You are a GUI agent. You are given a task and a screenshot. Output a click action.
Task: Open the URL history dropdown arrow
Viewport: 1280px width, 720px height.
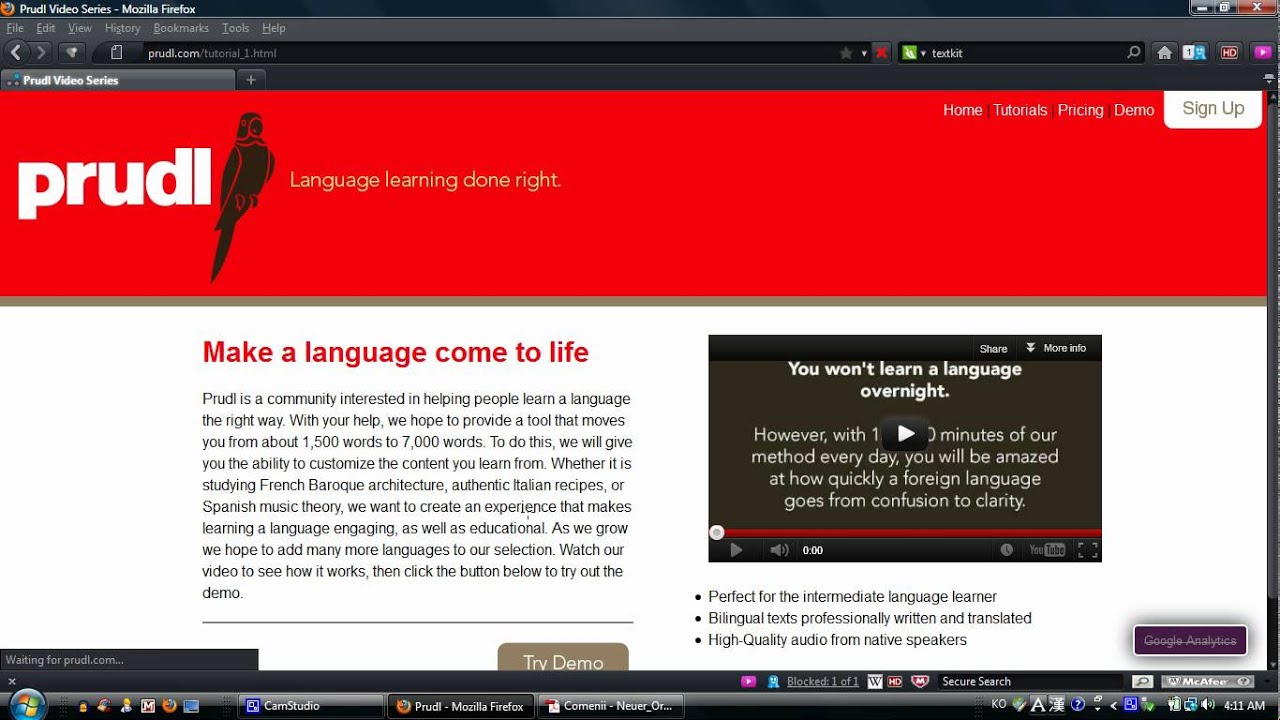pyautogui.click(x=864, y=53)
